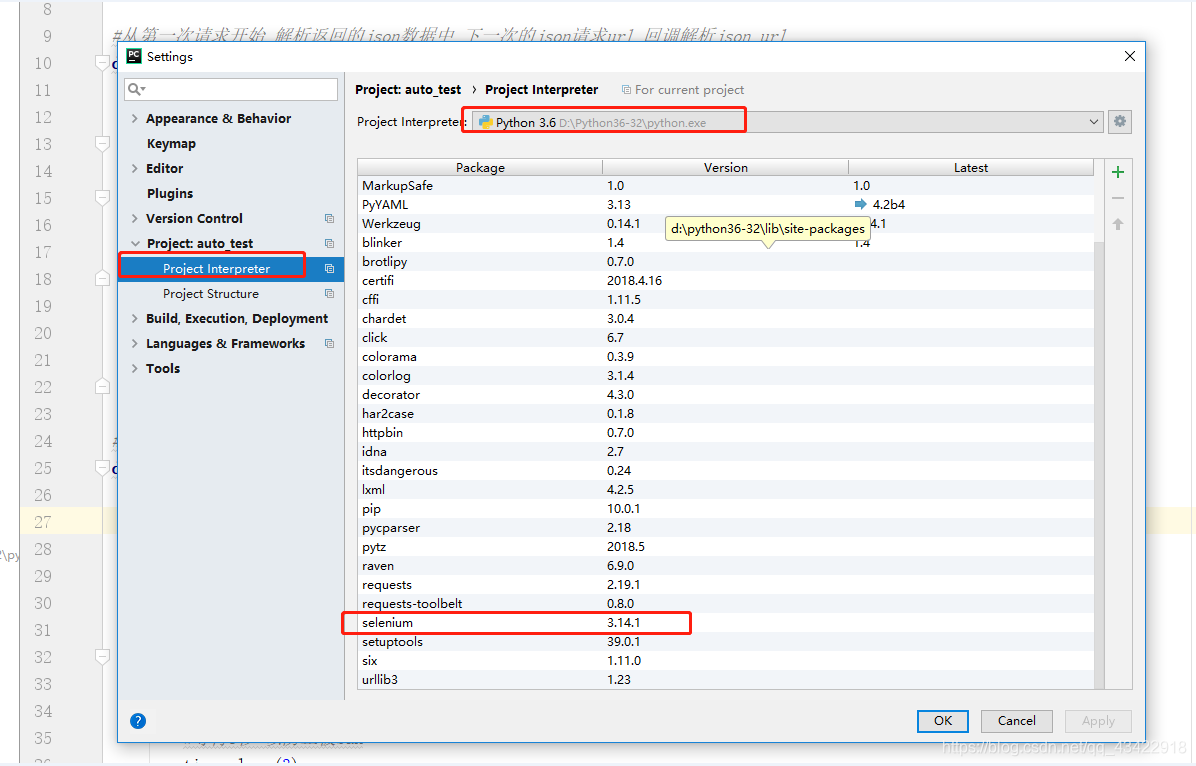1196x766 pixels.
Task: Select the requests 2.19.1 package row
Action: point(725,585)
